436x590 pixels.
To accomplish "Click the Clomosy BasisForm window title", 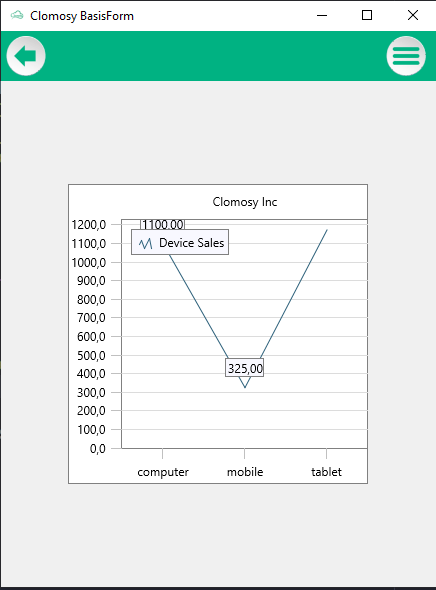I will [82, 16].
